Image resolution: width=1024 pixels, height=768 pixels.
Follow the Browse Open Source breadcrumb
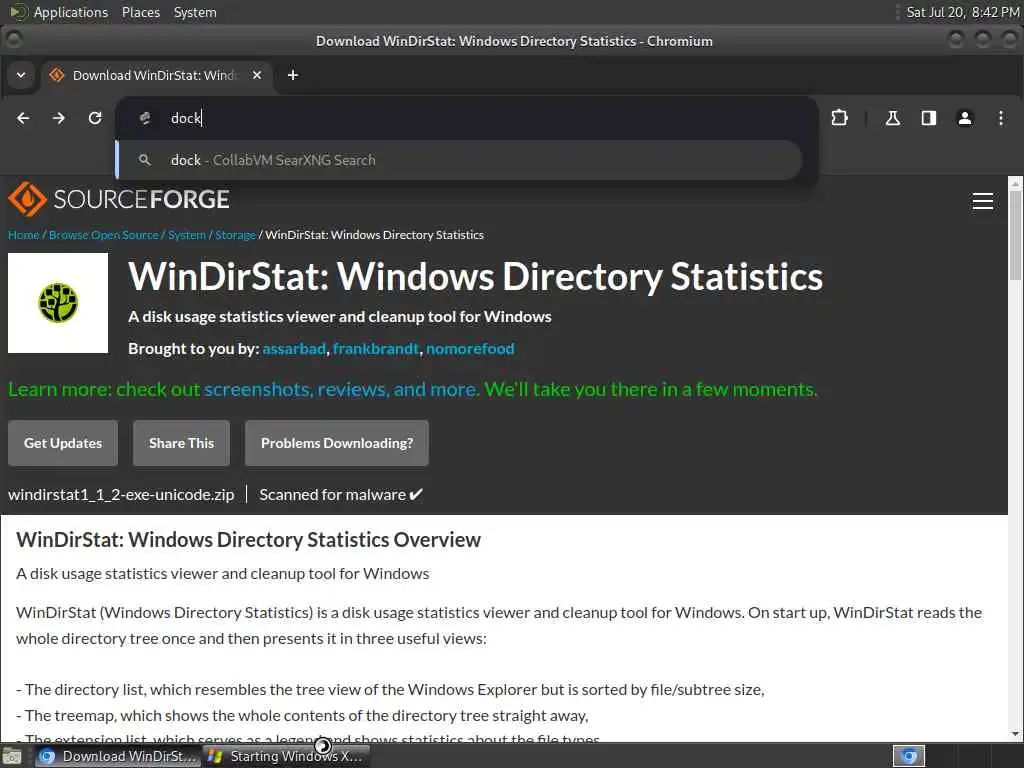[104, 235]
